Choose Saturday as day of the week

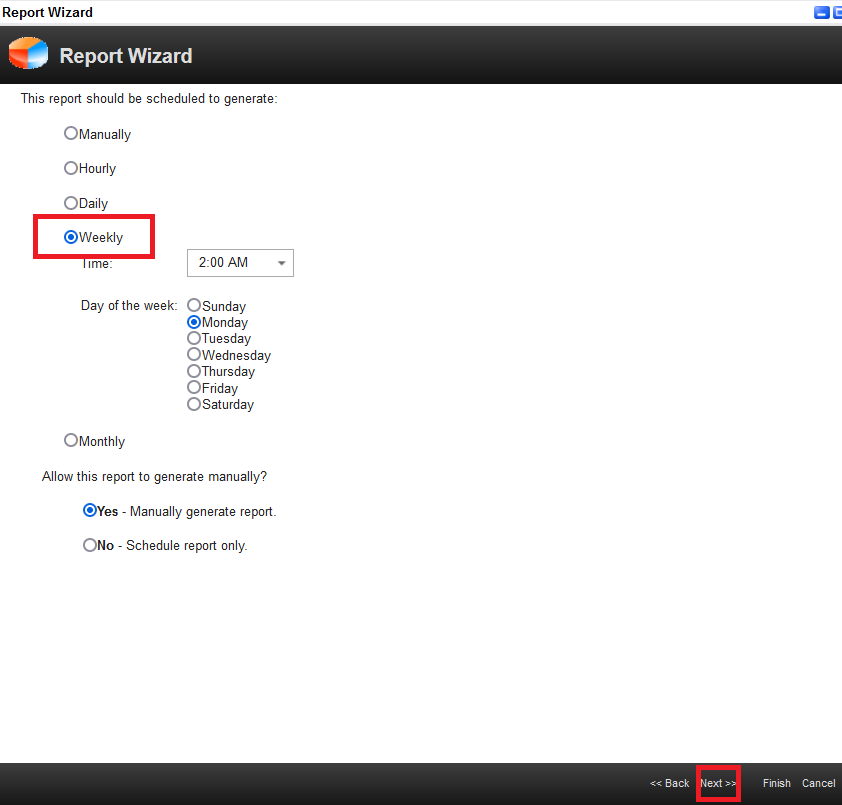(x=194, y=404)
